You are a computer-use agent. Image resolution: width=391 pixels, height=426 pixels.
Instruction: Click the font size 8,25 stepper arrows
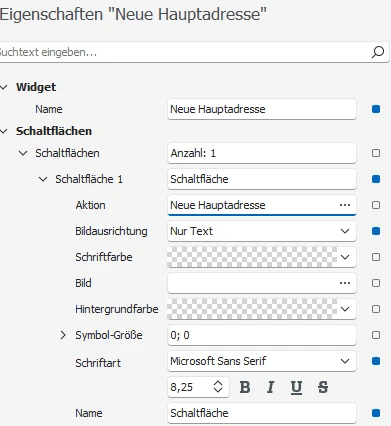[x=218, y=387]
